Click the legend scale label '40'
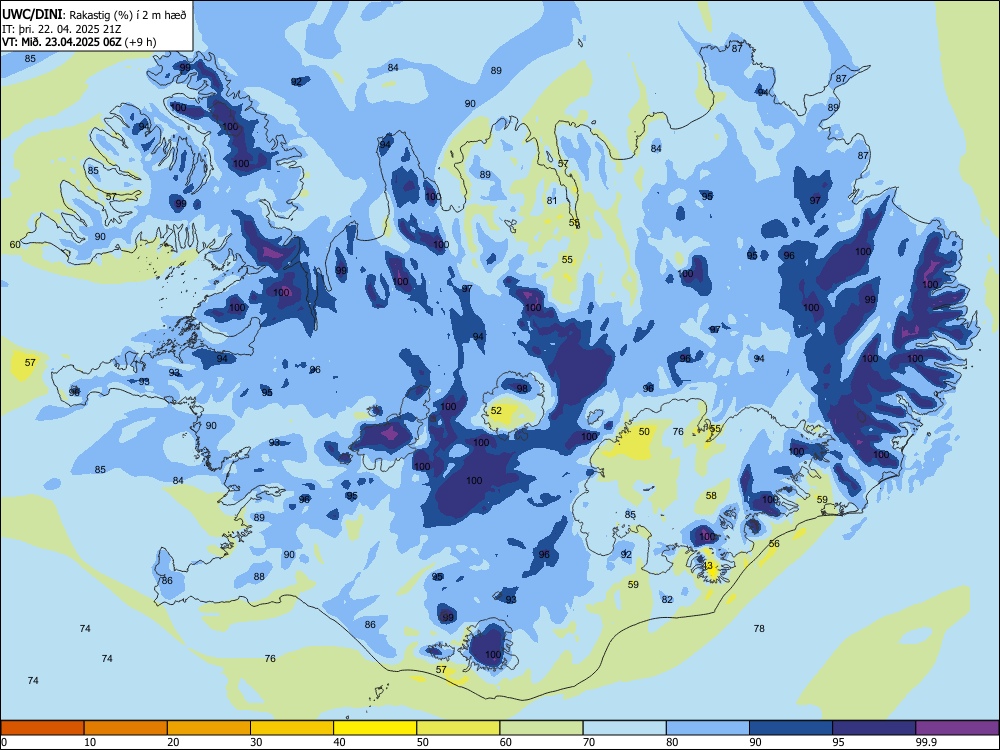 [x=339, y=742]
